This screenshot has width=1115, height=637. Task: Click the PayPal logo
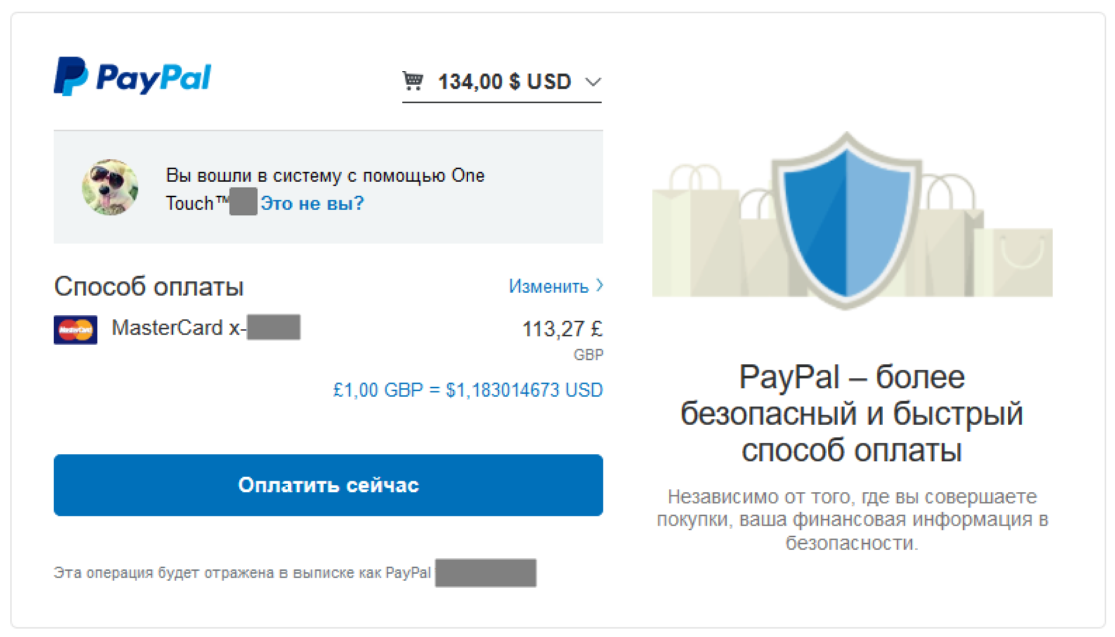click(x=132, y=78)
